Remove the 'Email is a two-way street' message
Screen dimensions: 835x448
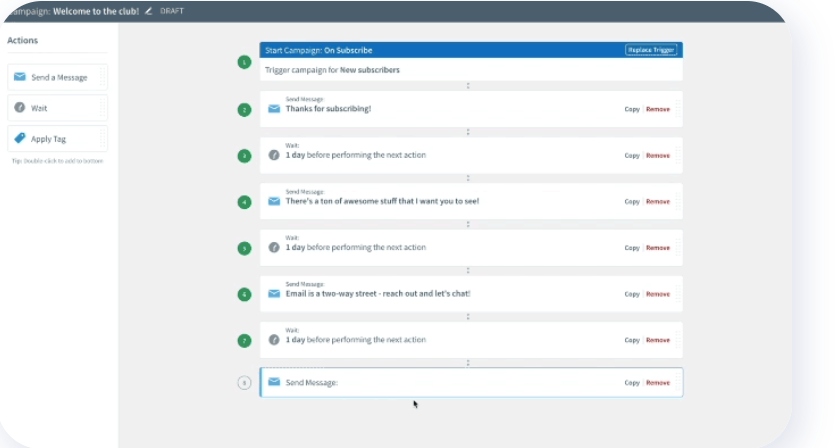(x=658, y=294)
